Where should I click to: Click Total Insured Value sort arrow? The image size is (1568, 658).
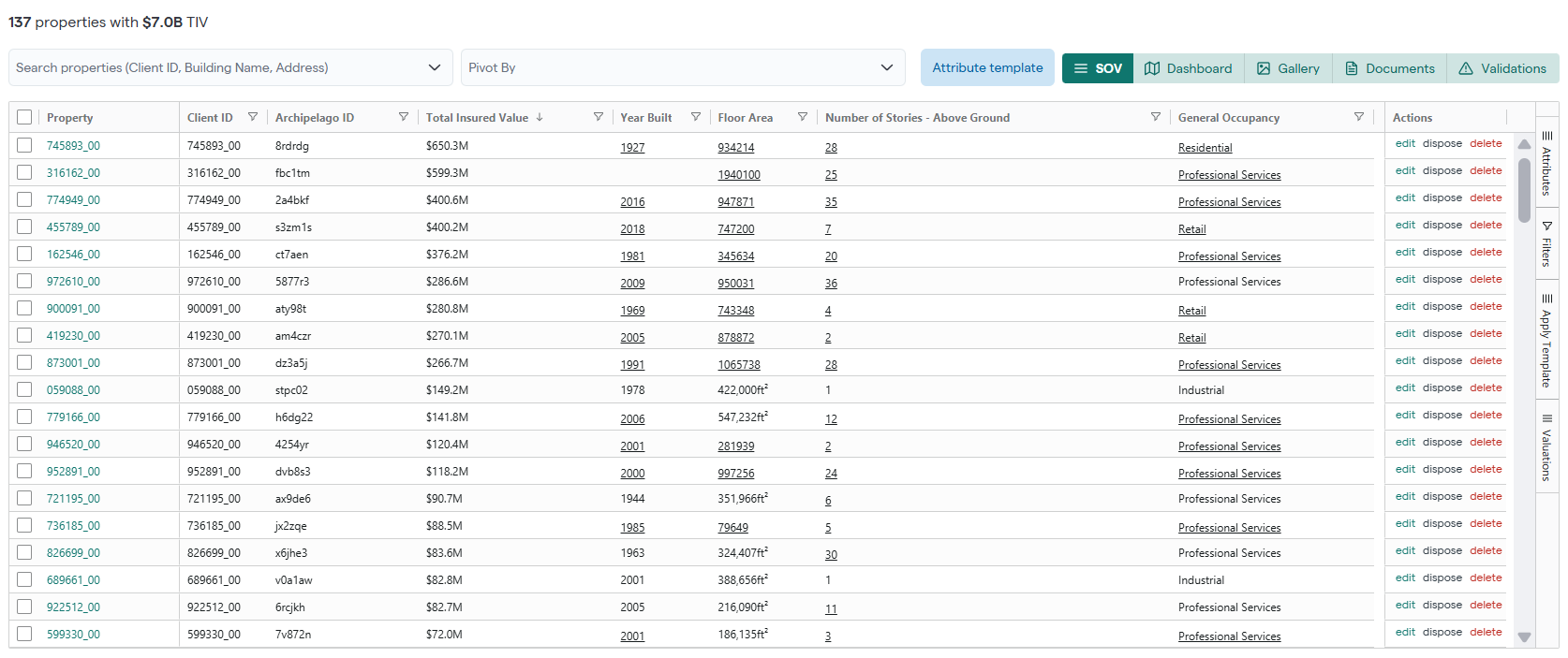[x=540, y=117]
